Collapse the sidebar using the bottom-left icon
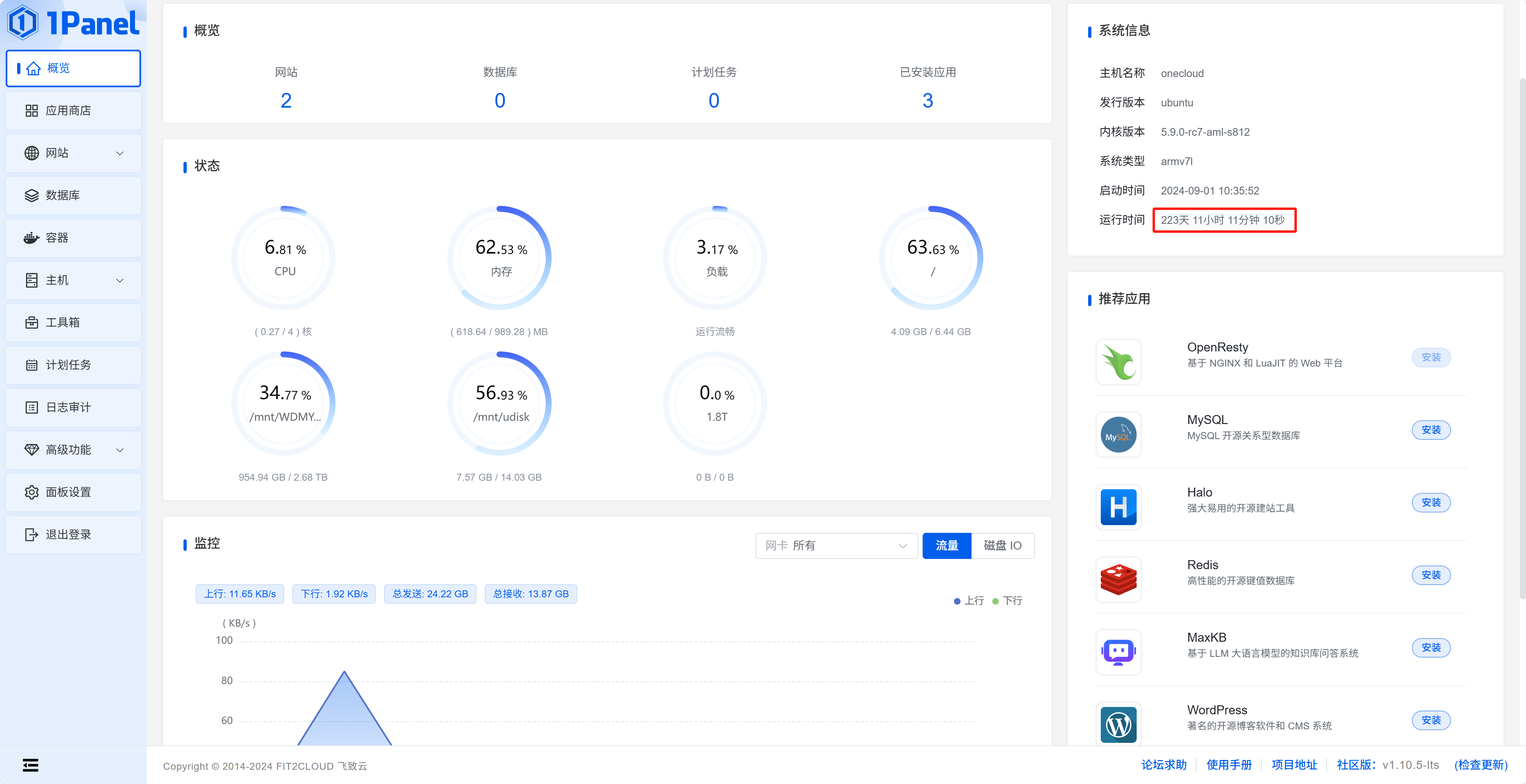The width and height of the screenshot is (1526, 784). (30, 765)
